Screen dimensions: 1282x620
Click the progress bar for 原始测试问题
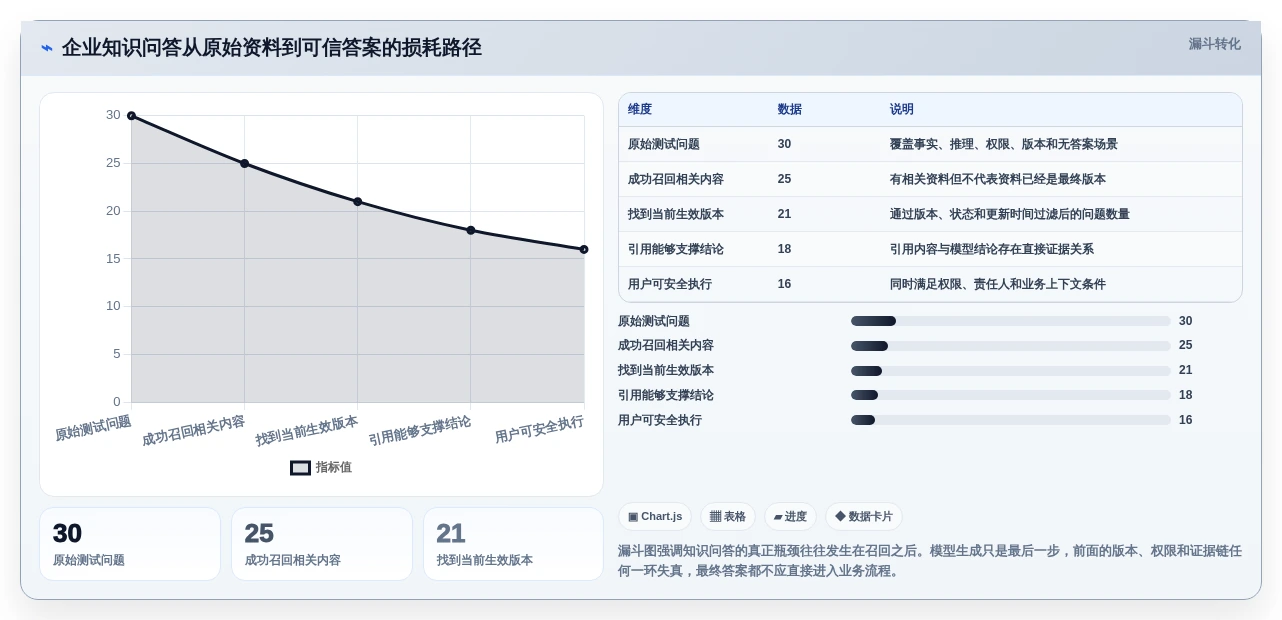click(1011, 321)
